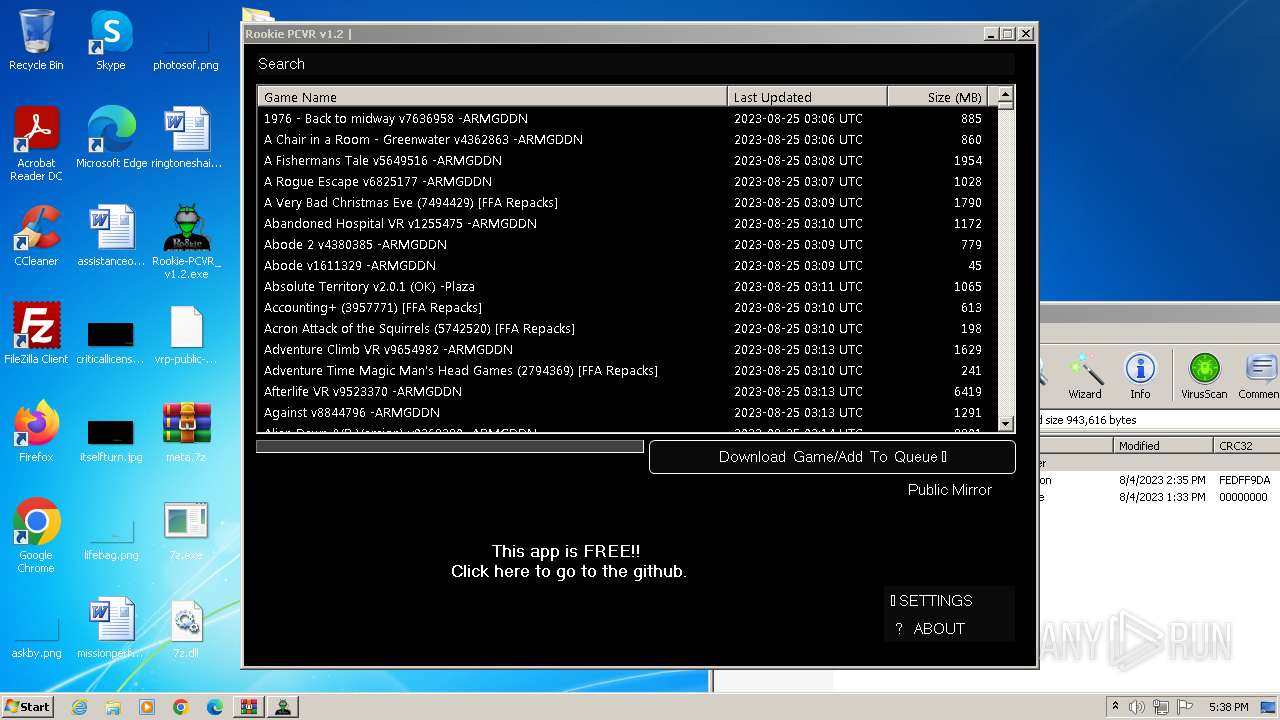The image size is (1280, 720).
Task: Select the ringtoneshai Word document icon
Action: (186, 137)
